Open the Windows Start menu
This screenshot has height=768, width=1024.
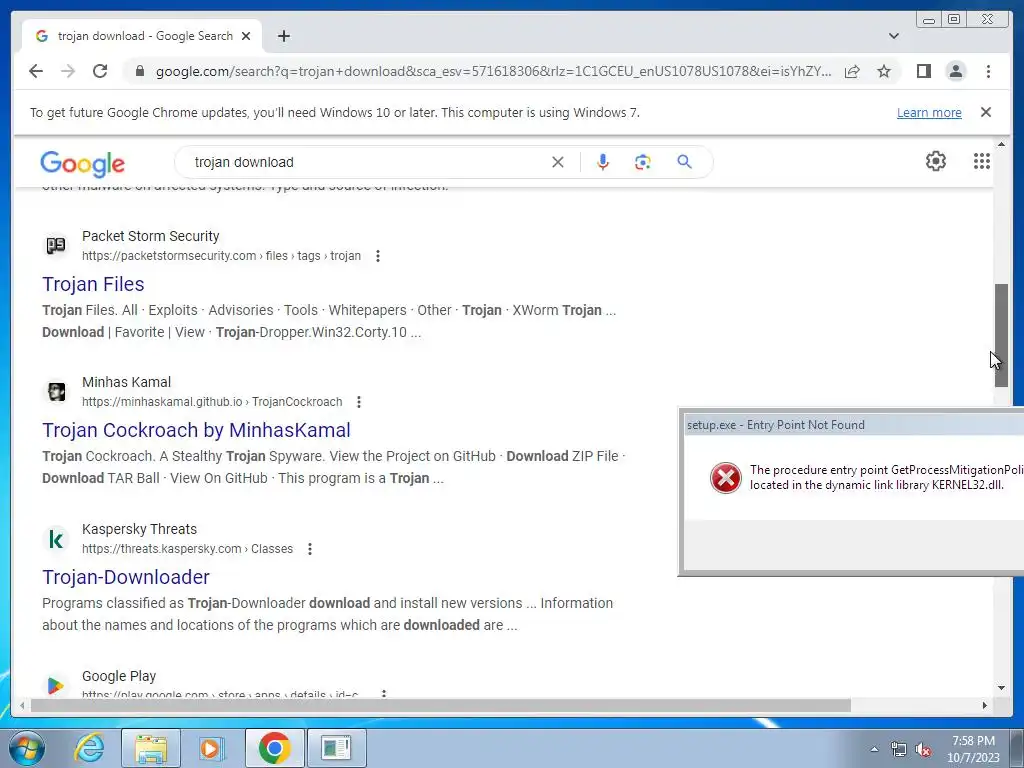[x=27, y=748]
